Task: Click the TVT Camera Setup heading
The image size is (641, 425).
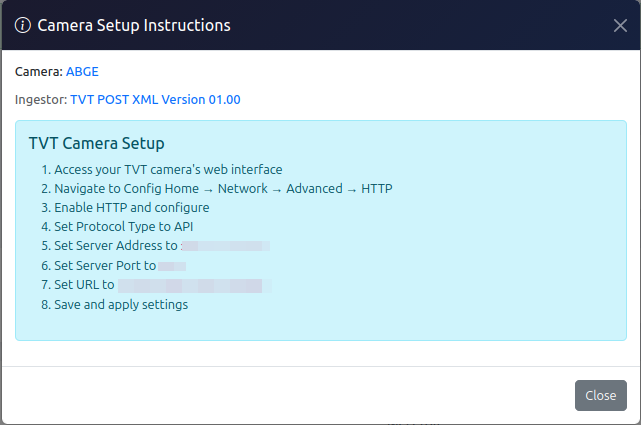Action: (x=97, y=144)
